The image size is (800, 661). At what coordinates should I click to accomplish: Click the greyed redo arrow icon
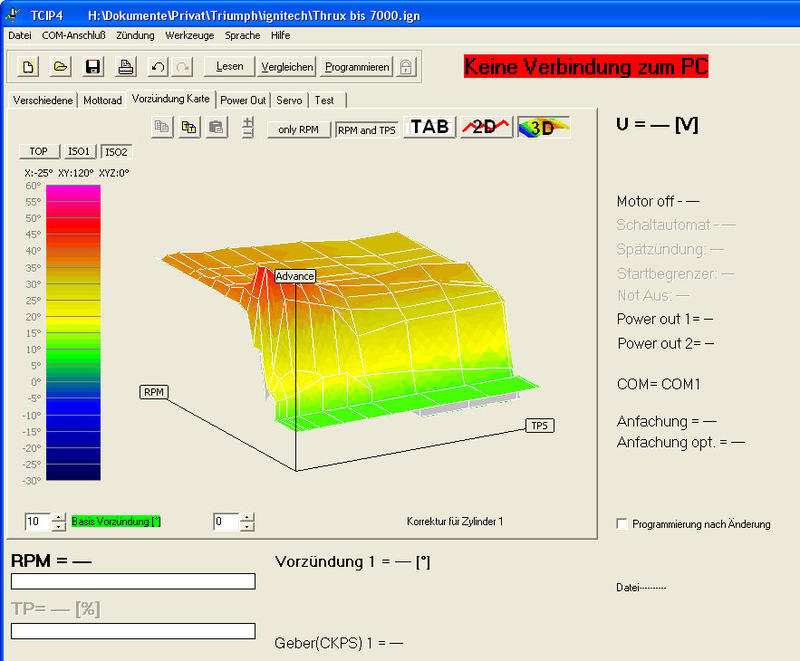pyautogui.click(x=182, y=67)
